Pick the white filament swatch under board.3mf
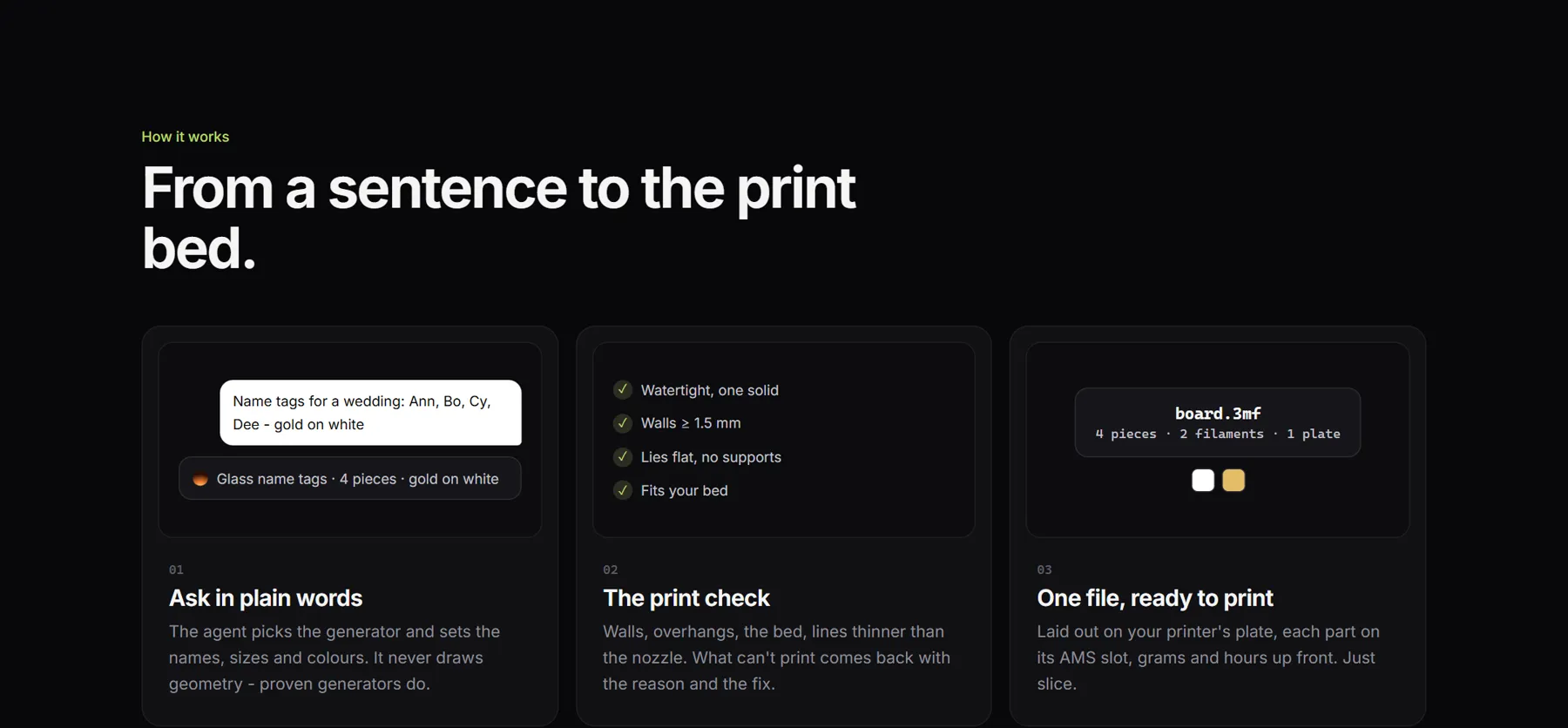 (x=1203, y=480)
